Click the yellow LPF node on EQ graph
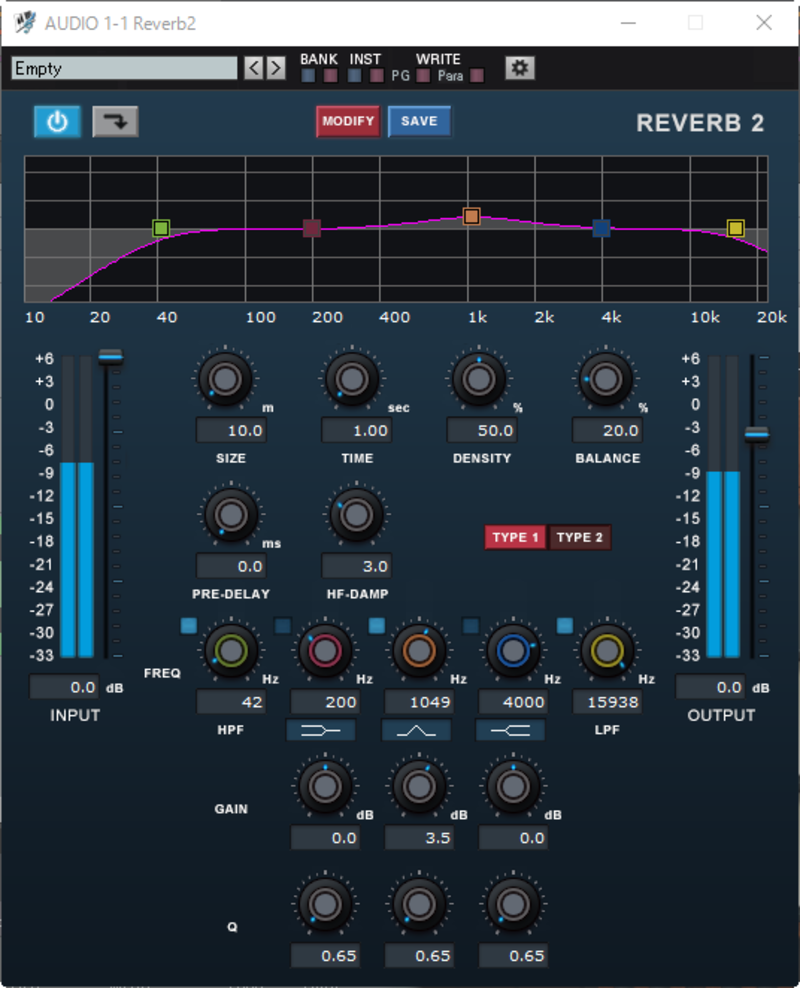The height and width of the screenshot is (988, 800). click(x=736, y=228)
